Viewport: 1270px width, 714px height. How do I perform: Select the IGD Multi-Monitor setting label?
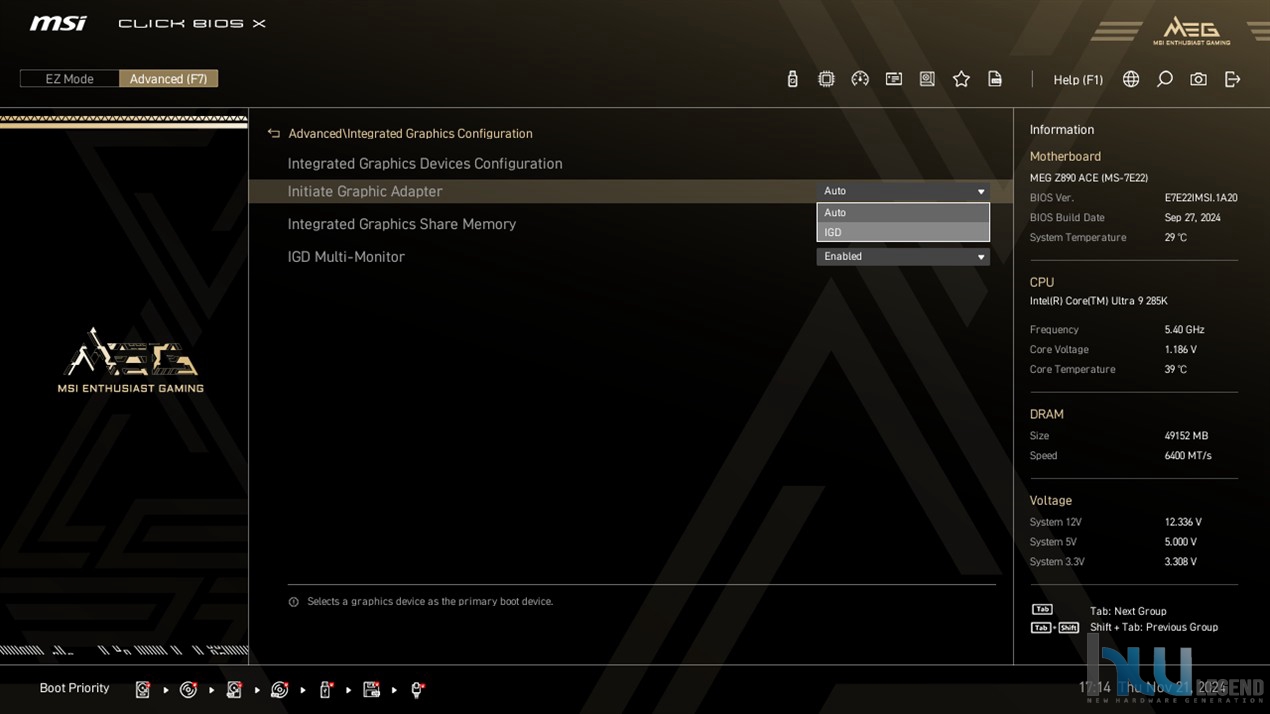(x=346, y=257)
